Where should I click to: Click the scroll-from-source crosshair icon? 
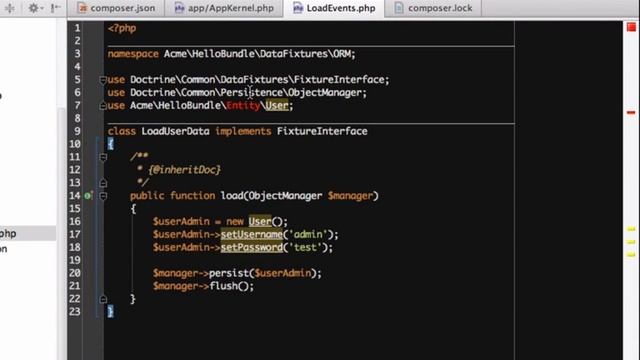click(x=10, y=8)
